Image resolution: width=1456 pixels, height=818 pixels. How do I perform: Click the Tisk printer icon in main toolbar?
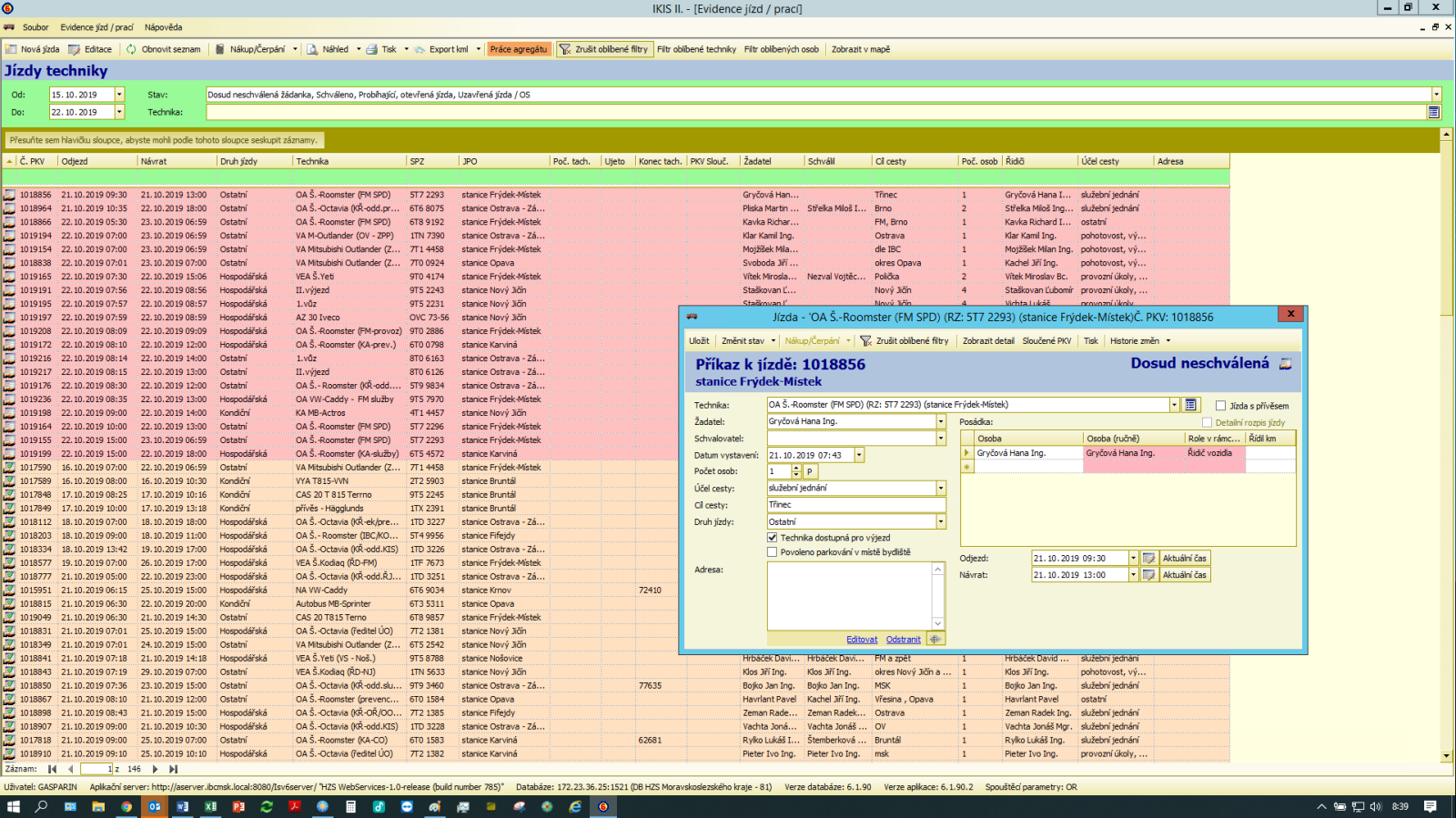click(x=372, y=49)
